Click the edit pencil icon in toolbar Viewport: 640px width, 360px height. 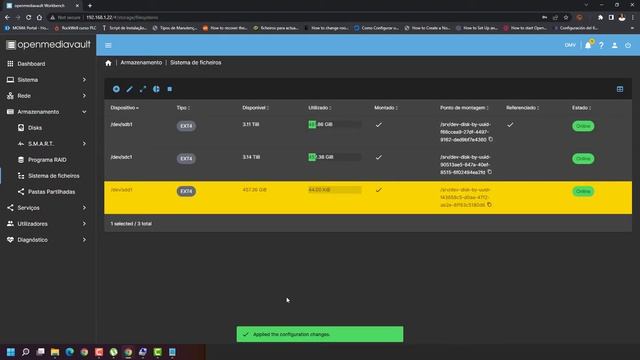[x=129, y=89]
